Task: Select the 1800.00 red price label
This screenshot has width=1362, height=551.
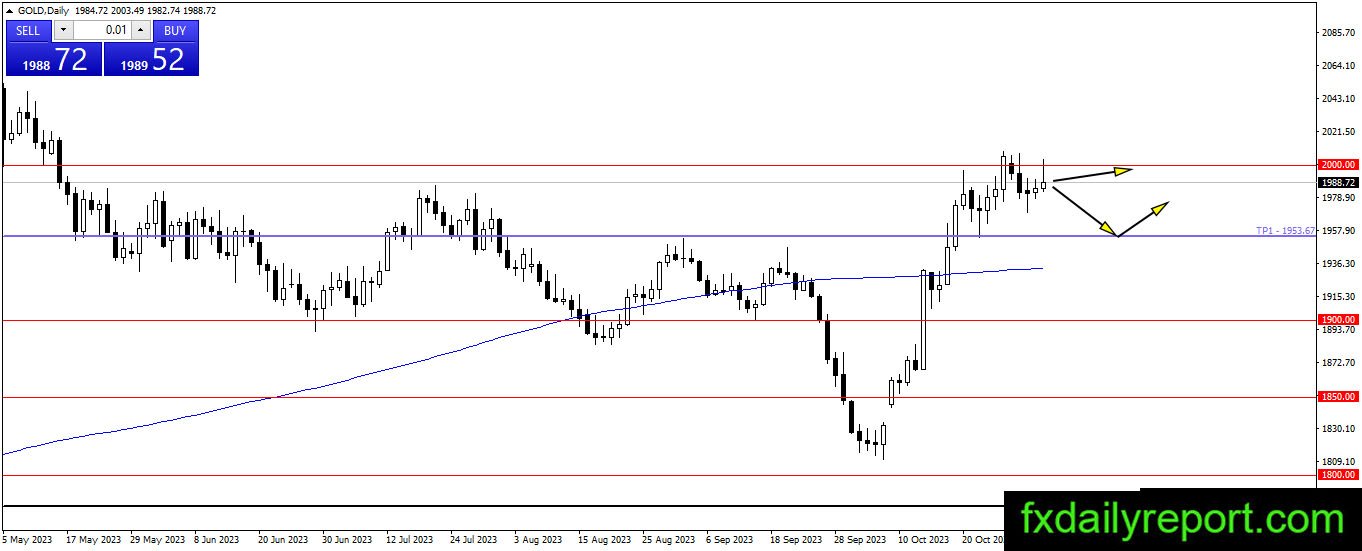Action: pos(1338,475)
